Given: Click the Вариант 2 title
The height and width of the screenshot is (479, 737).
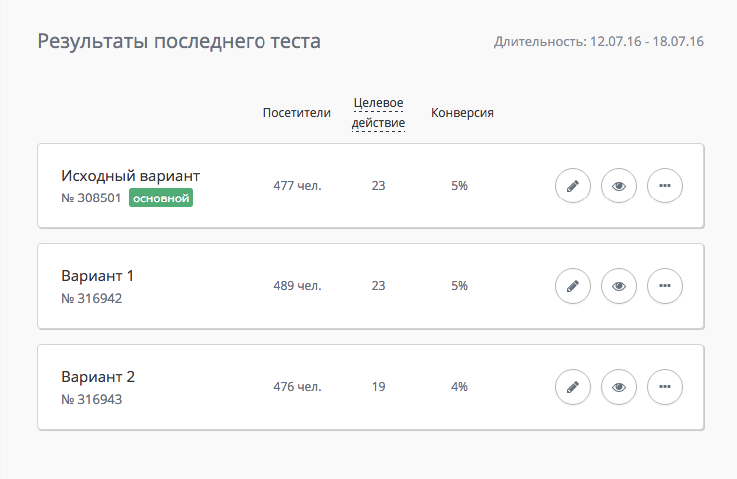Looking at the screenshot, I should pyautogui.click(x=98, y=377).
